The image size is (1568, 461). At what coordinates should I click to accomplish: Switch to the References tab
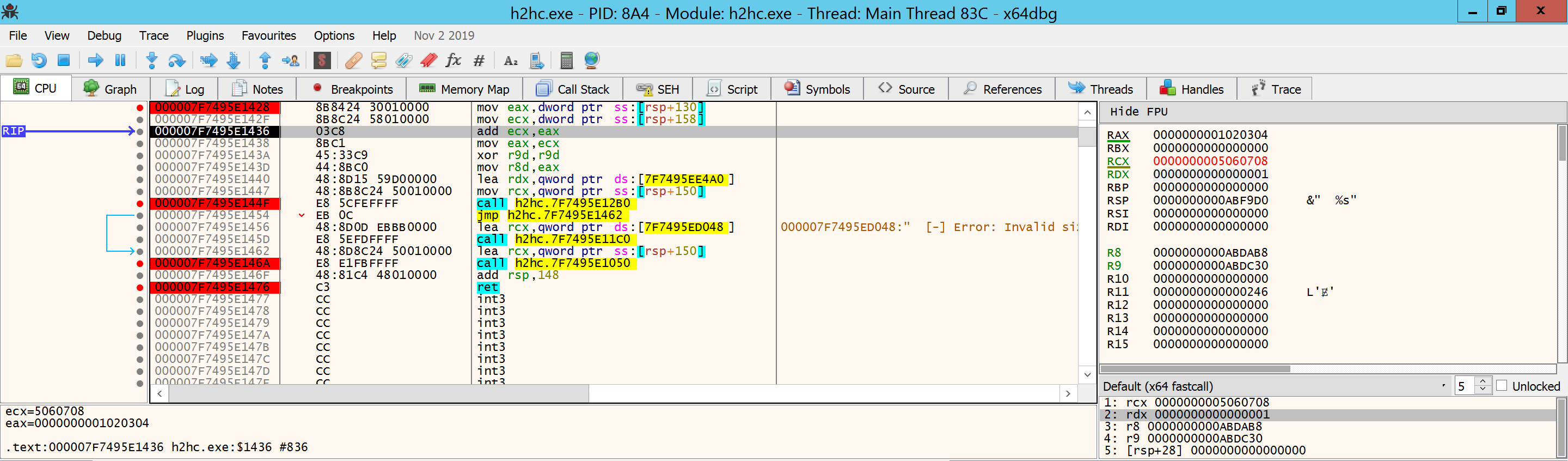(x=1002, y=89)
